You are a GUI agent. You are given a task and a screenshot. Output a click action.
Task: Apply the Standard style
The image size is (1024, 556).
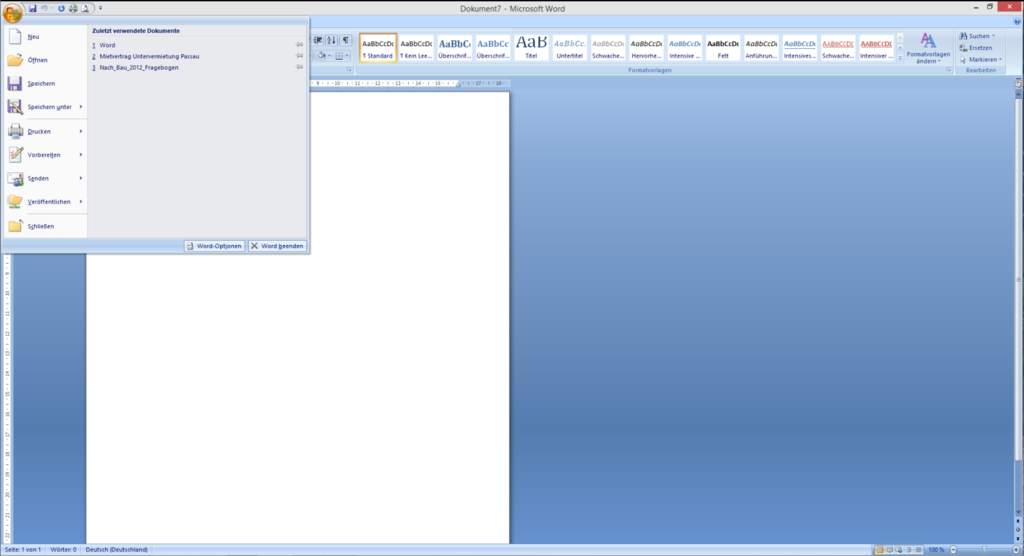click(378, 48)
